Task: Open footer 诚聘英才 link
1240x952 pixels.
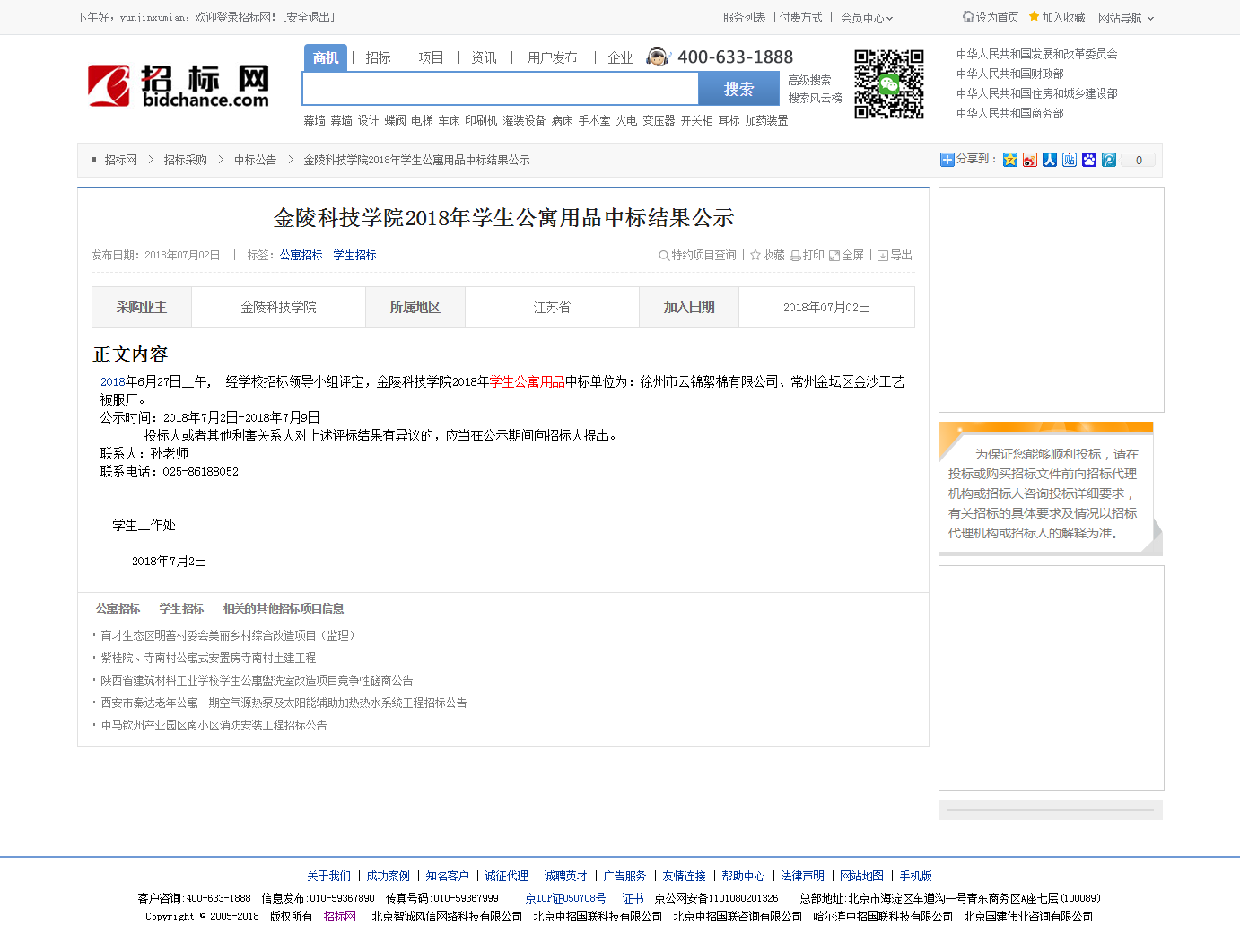Action: point(565,876)
